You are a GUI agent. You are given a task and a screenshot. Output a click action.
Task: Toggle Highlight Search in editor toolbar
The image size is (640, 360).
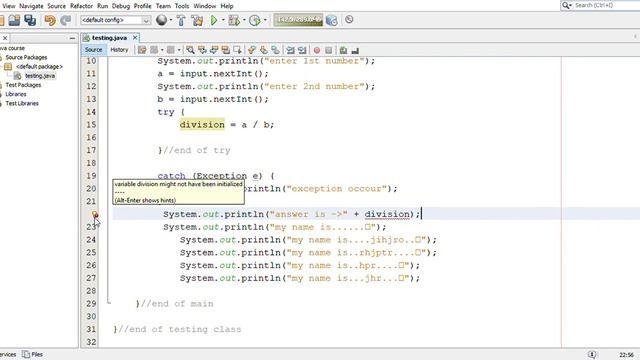[x=226, y=50]
